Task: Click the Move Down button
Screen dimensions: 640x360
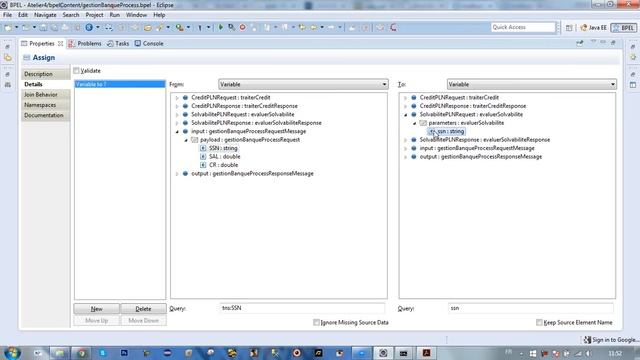Action: 143,320
